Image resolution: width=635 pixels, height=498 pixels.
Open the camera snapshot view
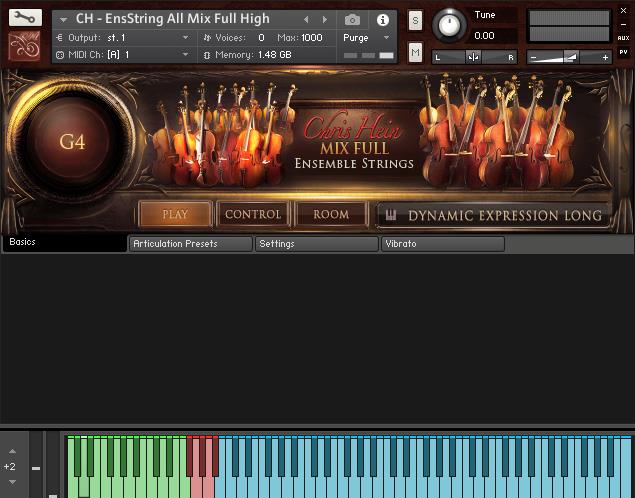pos(352,20)
